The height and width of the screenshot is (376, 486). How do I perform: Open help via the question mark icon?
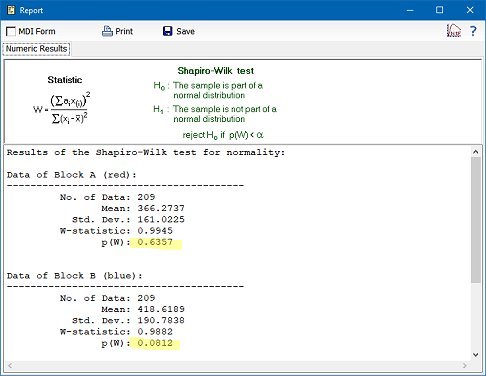point(473,31)
